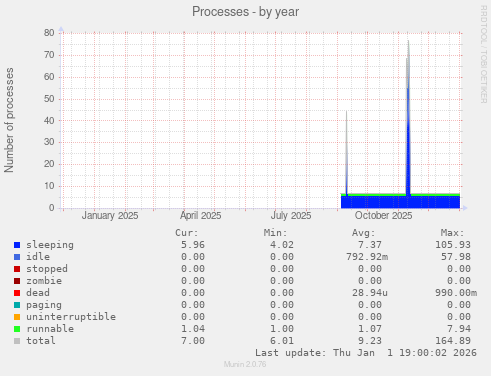
Task: Click sleeping's current value 5.96
Action: coord(193,245)
